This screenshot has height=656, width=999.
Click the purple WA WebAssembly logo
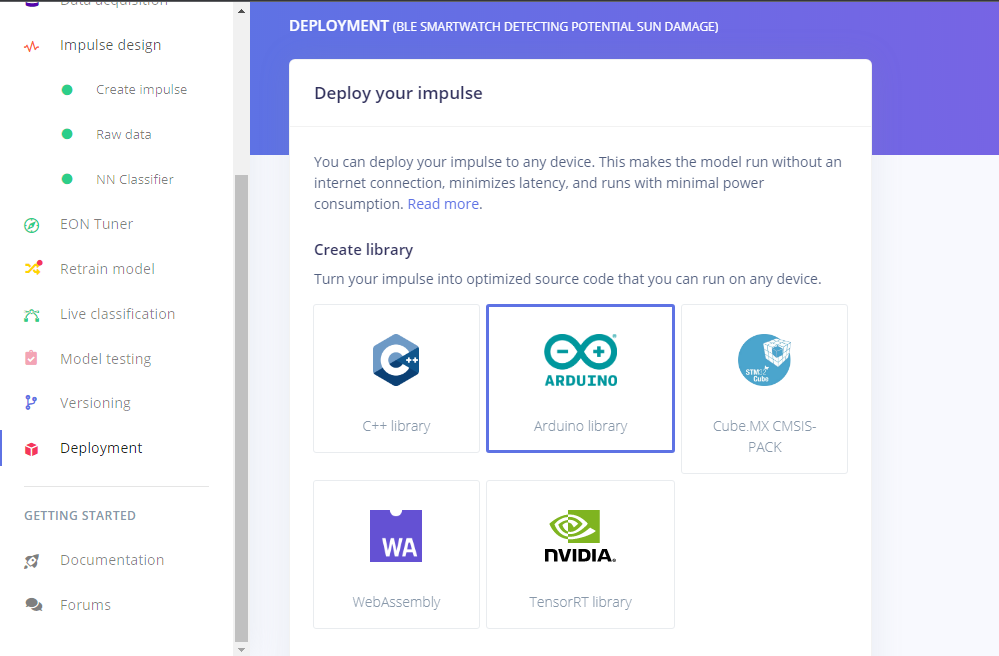(x=396, y=536)
